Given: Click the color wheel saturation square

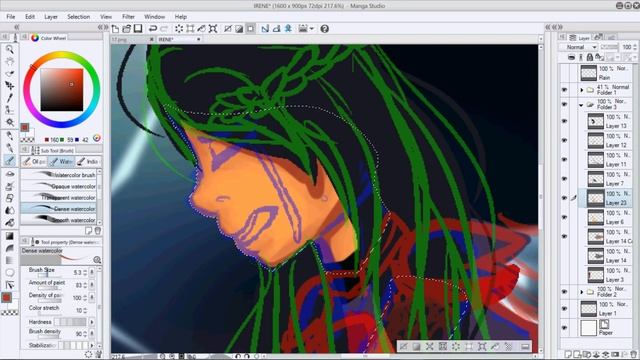Looking at the screenshot, I should coord(62,89).
